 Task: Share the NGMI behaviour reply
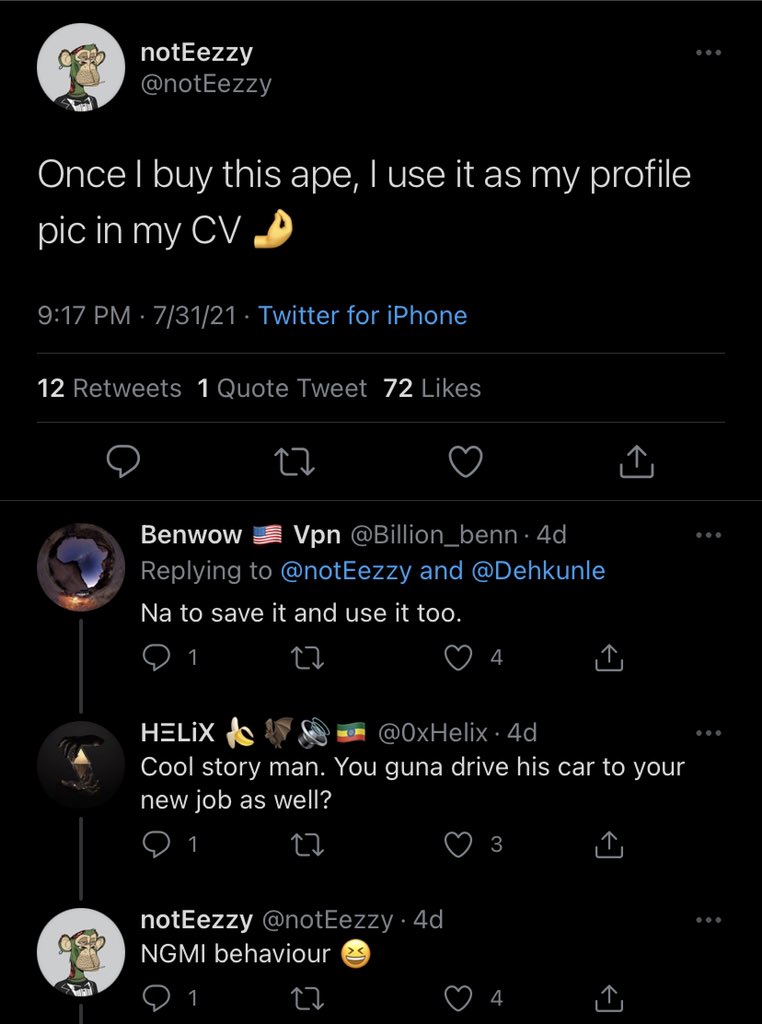609,997
